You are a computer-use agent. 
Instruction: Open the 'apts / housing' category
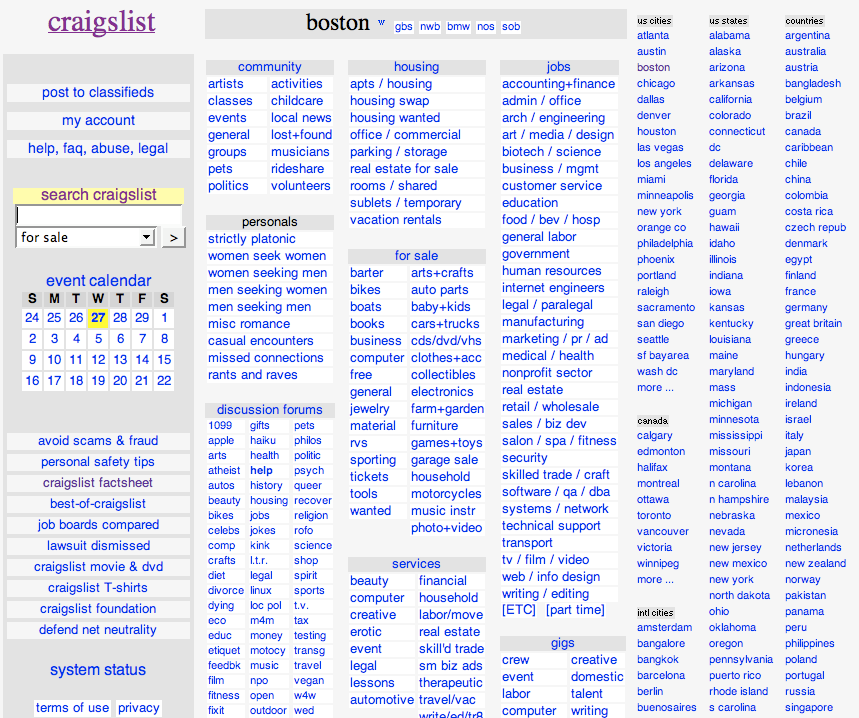click(x=391, y=84)
